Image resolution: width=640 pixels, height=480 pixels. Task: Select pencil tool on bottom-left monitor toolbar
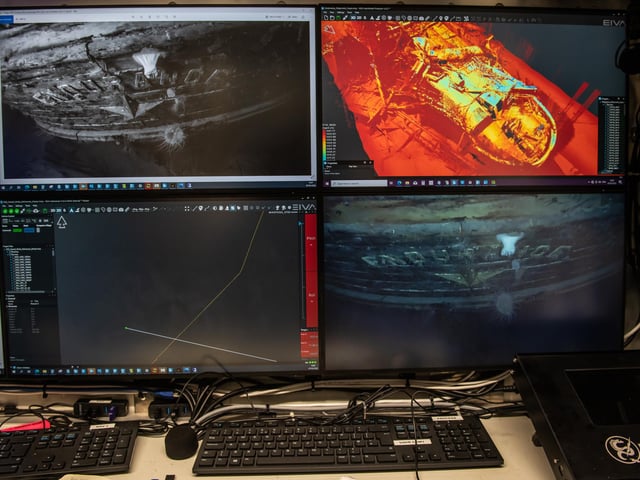pos(127,210)
